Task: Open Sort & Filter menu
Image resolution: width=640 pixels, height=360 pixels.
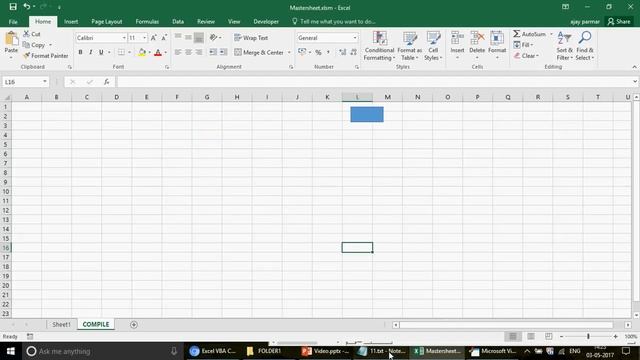Action: tap(564, 46)
